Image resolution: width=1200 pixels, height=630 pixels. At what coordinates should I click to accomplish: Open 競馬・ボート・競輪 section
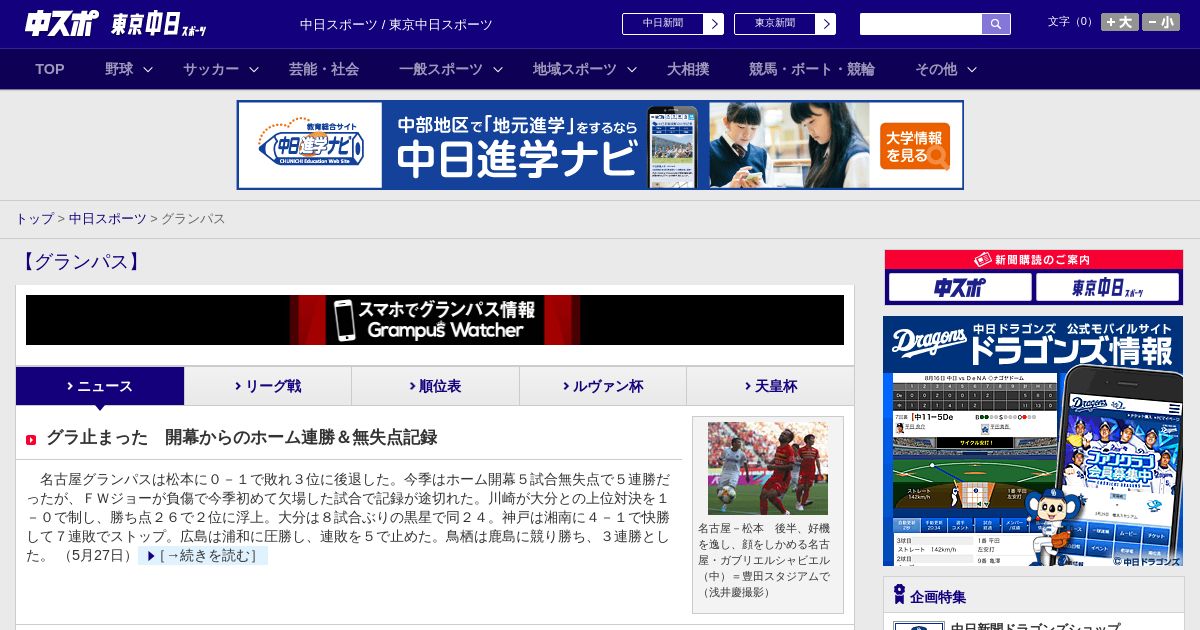click(x=812, y=69)
